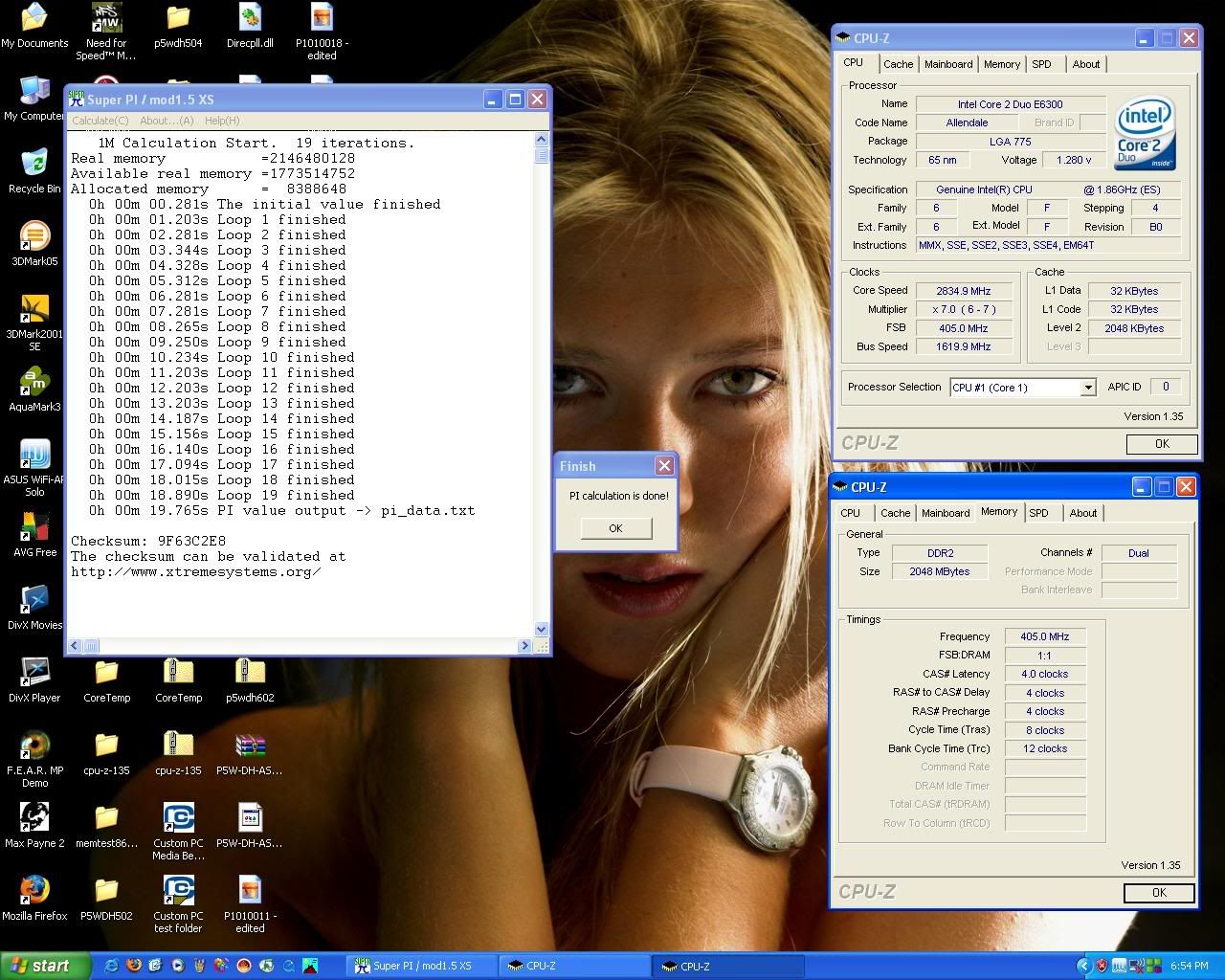Screen dimensions: 1225x980
Task: Select the CoreTemp folder icon
Action: click(x=106, y=679)
